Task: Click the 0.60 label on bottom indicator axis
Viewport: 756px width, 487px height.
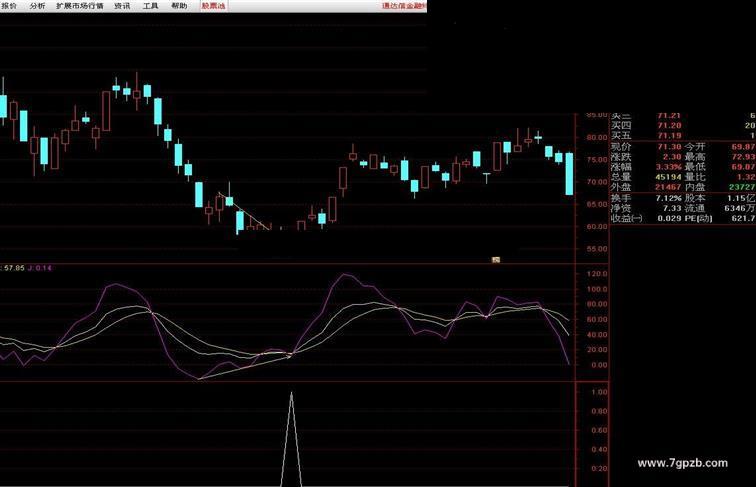Action: [x=599, y=430]
